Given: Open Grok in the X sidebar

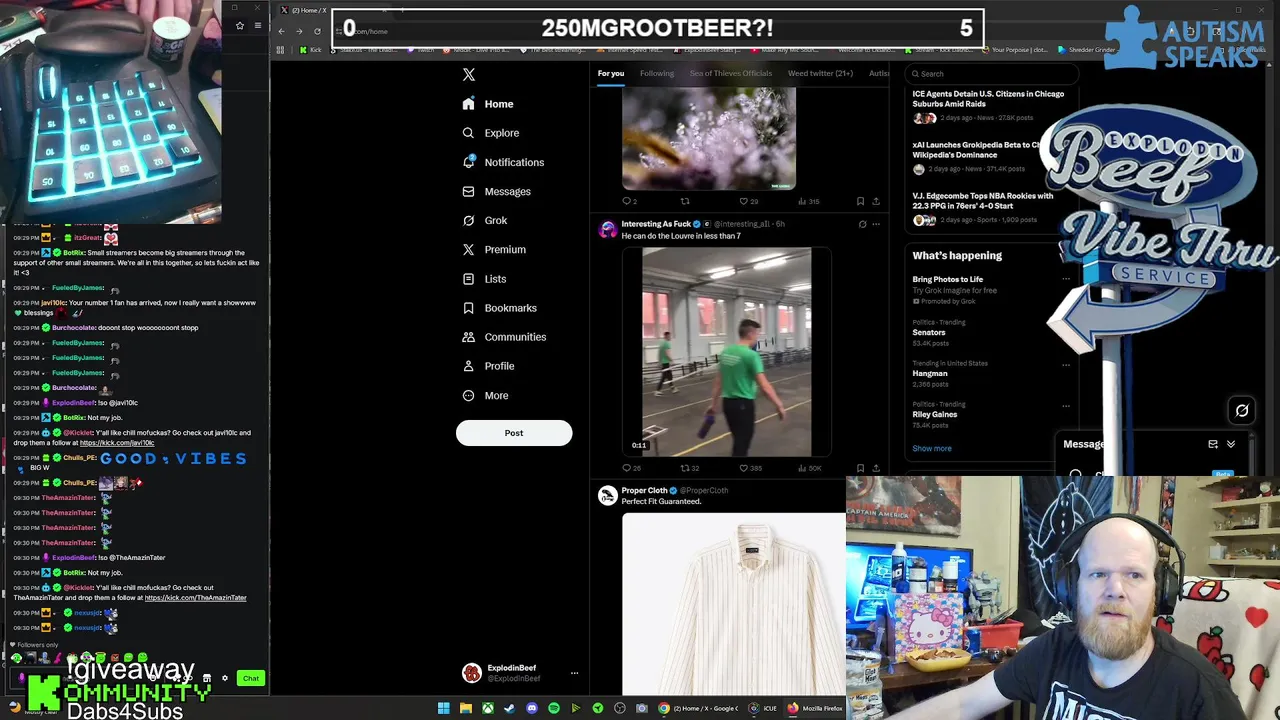Looking at the screenshot, I should pos(485,220).
